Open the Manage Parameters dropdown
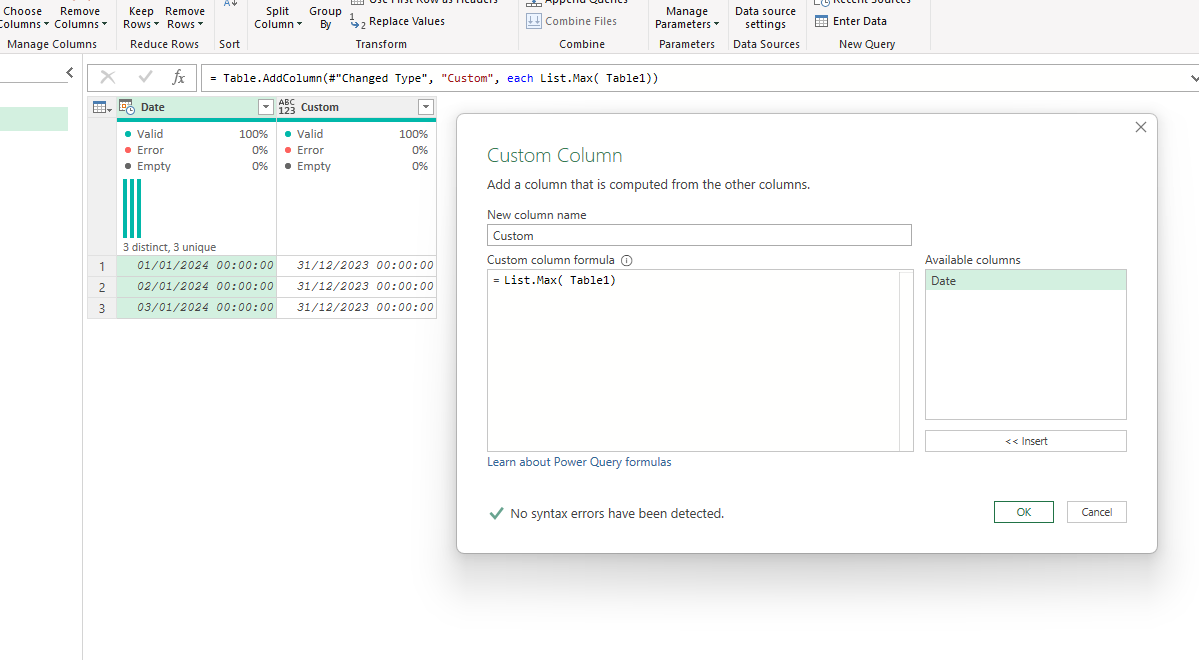The height and width of the screenshot is (660, 1199). [x=687, y=18]
